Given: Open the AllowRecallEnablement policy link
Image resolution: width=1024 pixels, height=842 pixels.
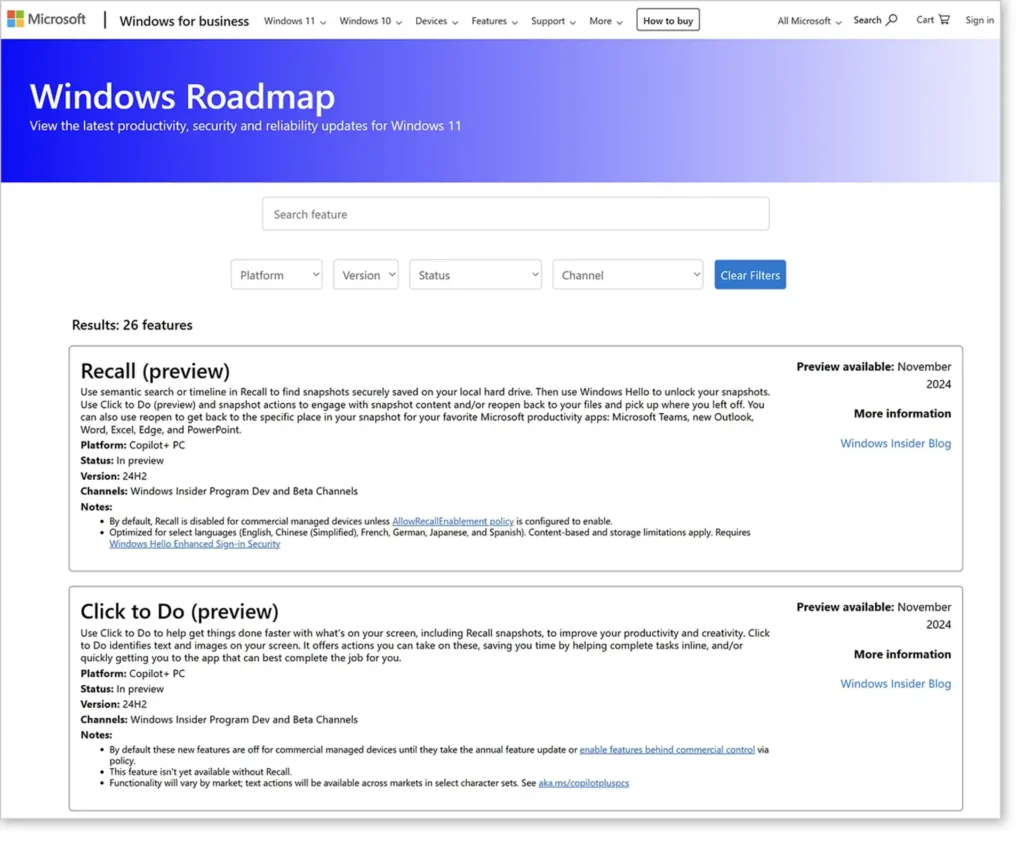Looking at the screenshot, I should (453, 521).
